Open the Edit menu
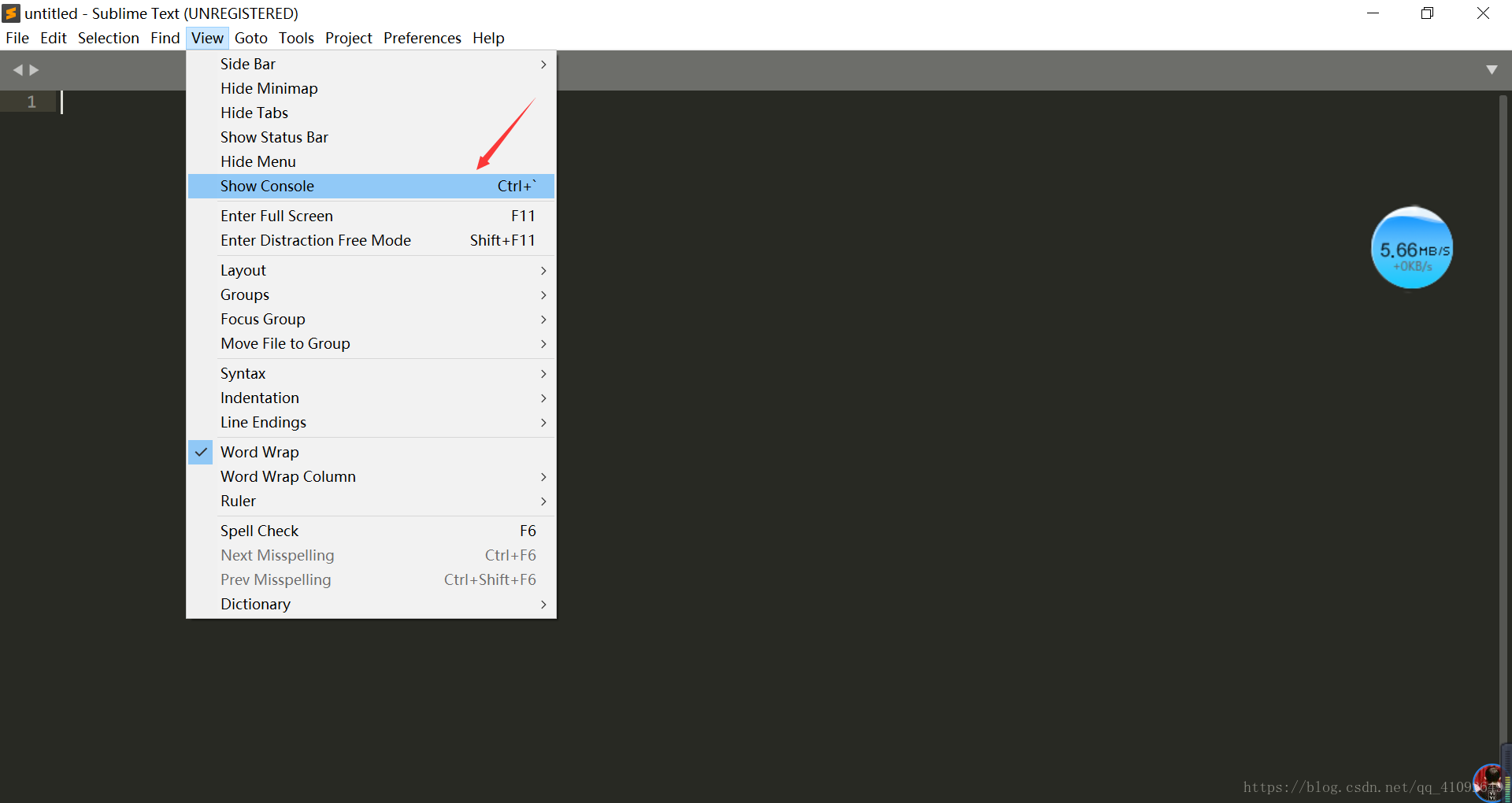The height and width of the screenshot is (803, 1512). coord(54,38)
